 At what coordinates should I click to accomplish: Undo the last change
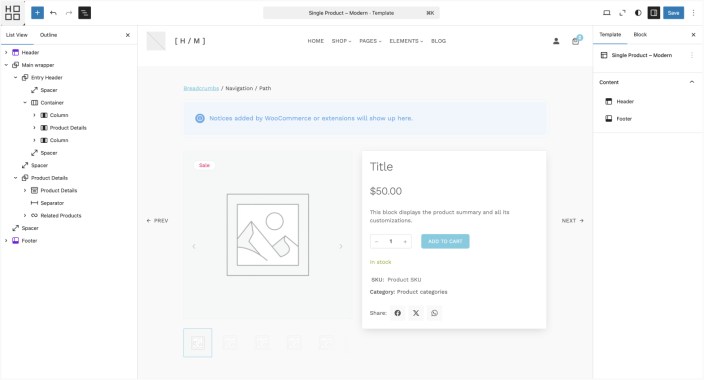tap(53, 13)
